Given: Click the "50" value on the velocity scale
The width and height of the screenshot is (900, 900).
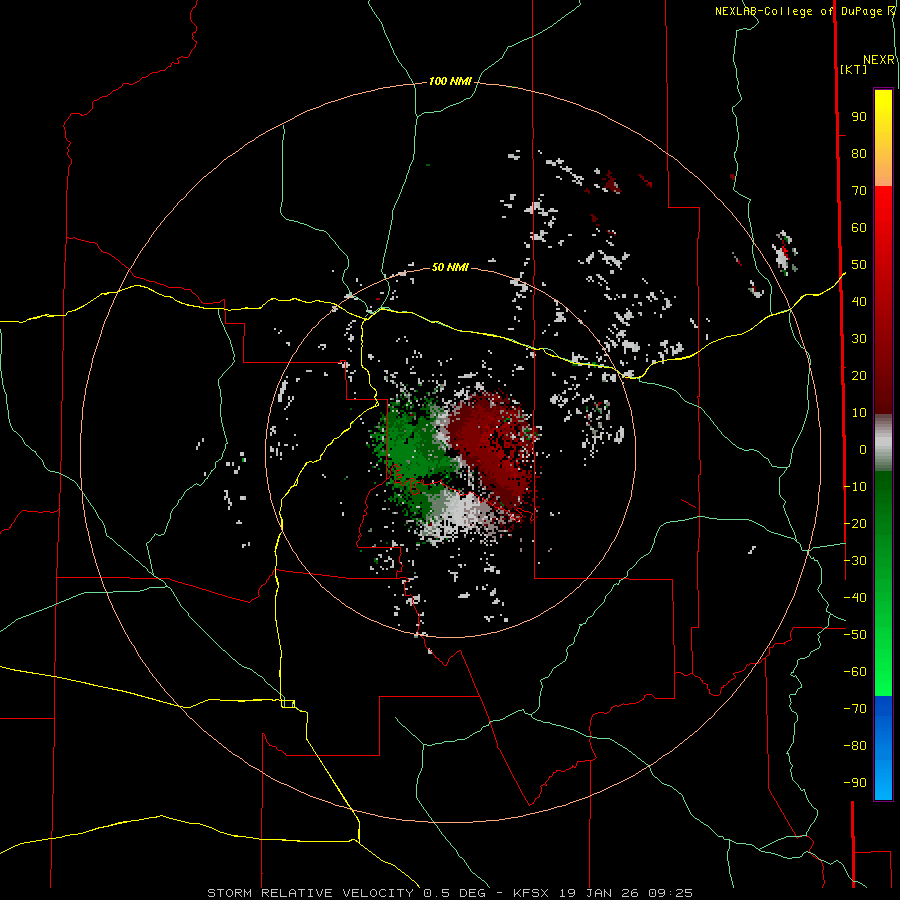Looking at the screenshot, I should (x=859, y=265).
